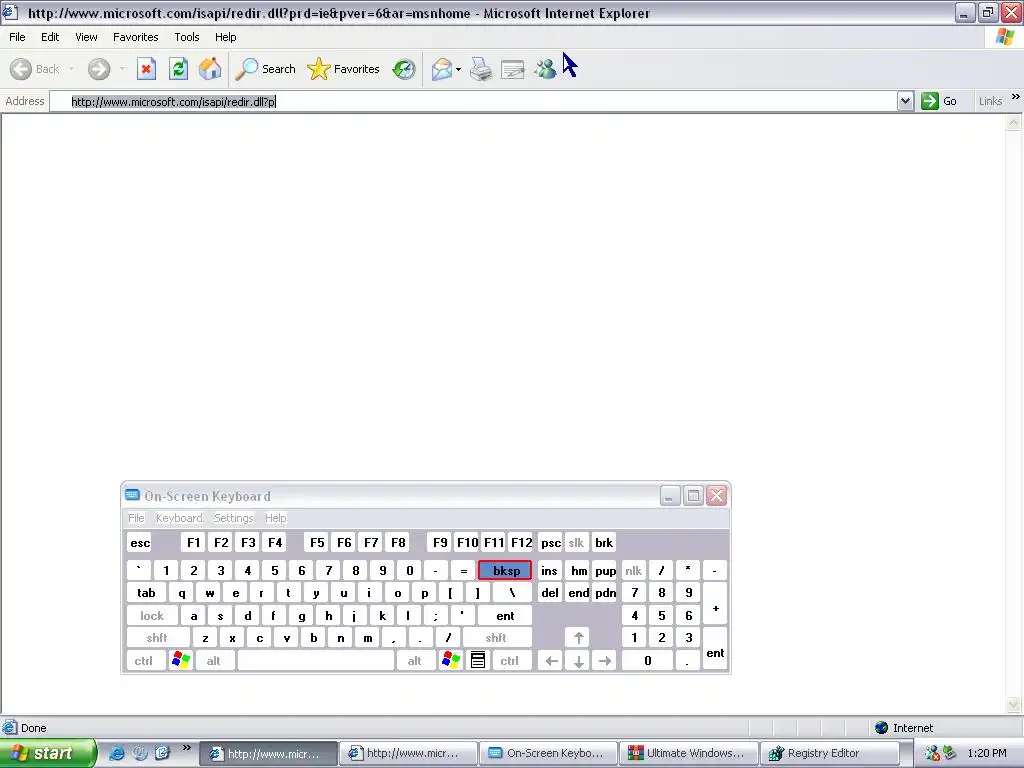This screenshot has height=768, width=1024.
Task: Click the del key
Action: [550, 593]
